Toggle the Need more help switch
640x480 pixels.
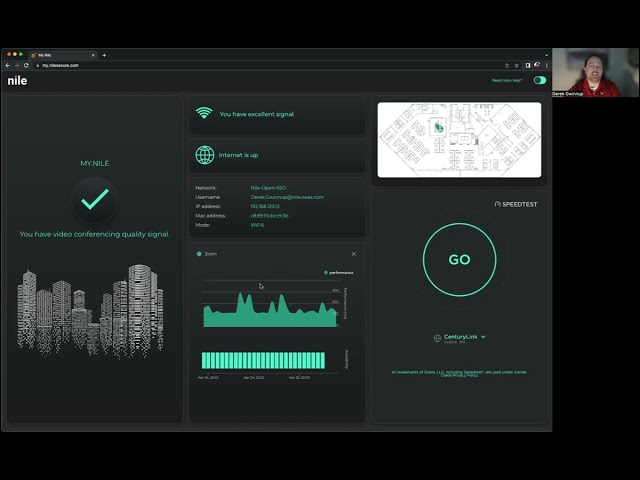coord(540,80)
